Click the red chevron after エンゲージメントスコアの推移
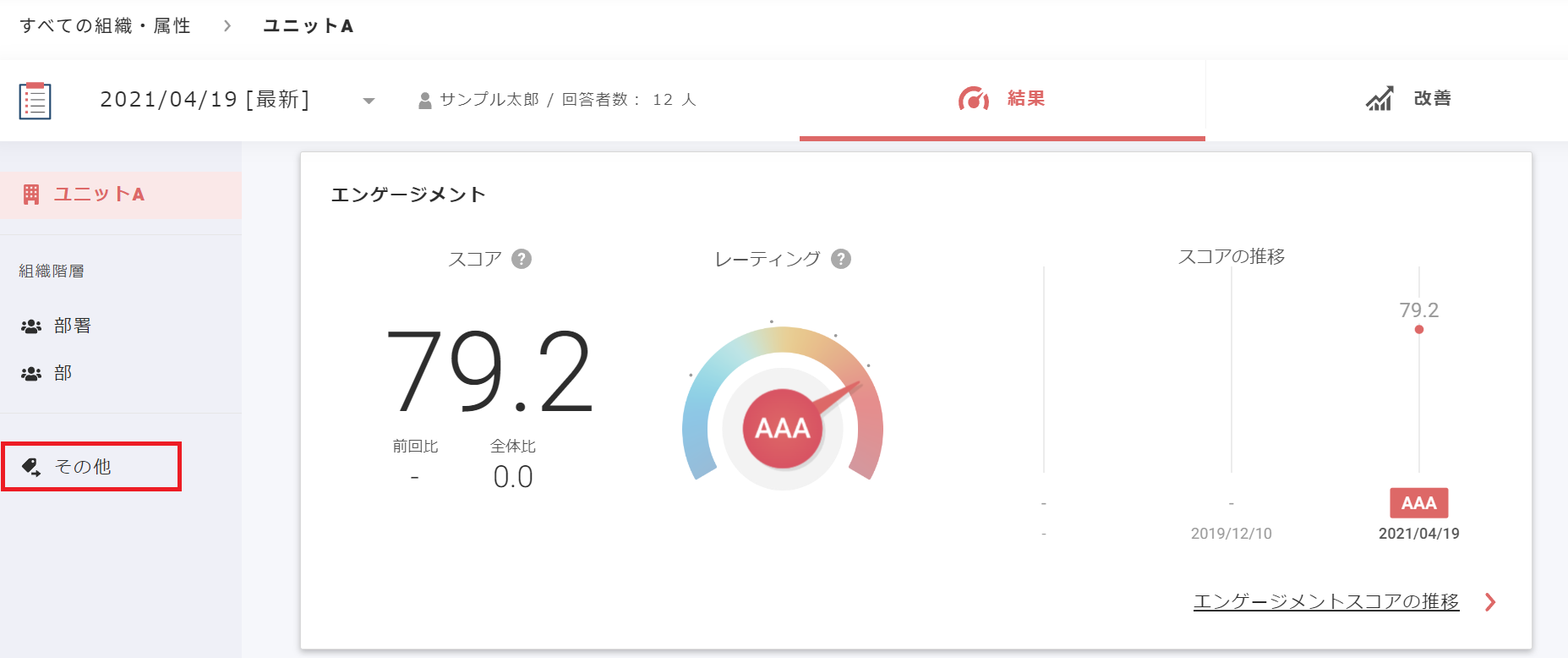 [1489, 601]
